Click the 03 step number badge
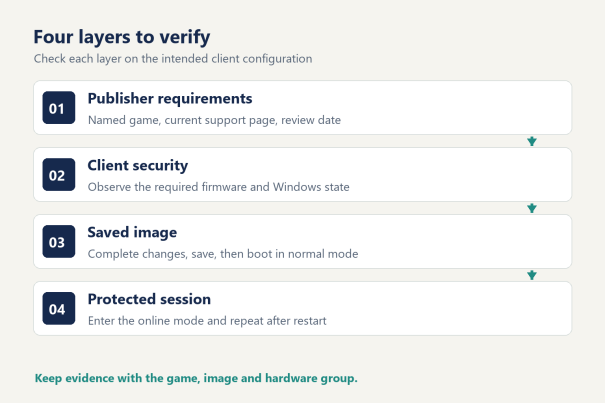The image size is (605, 404). (59, 242)
